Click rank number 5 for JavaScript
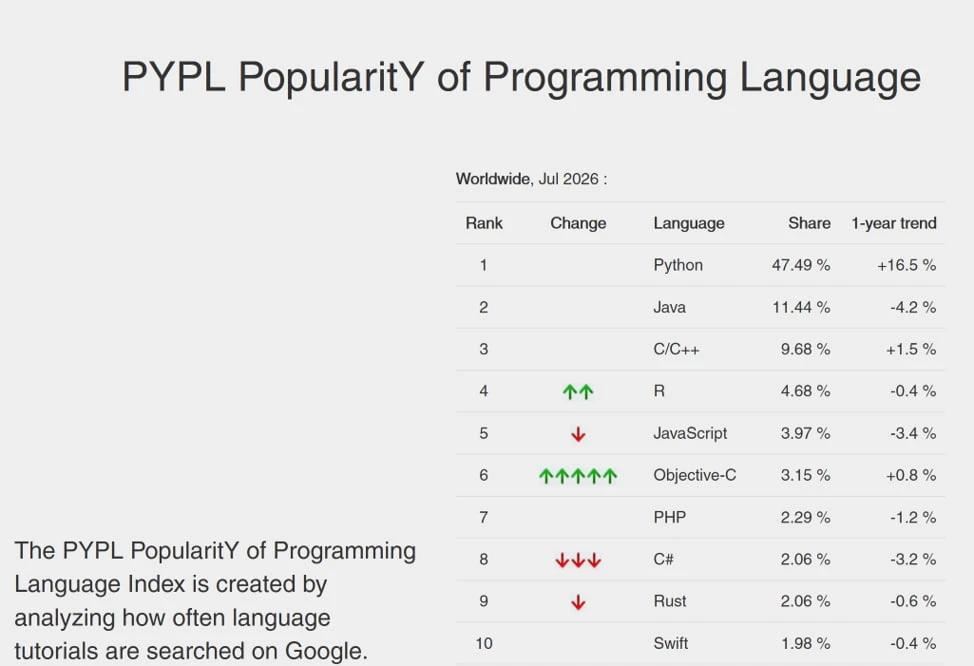 [483, 433]
